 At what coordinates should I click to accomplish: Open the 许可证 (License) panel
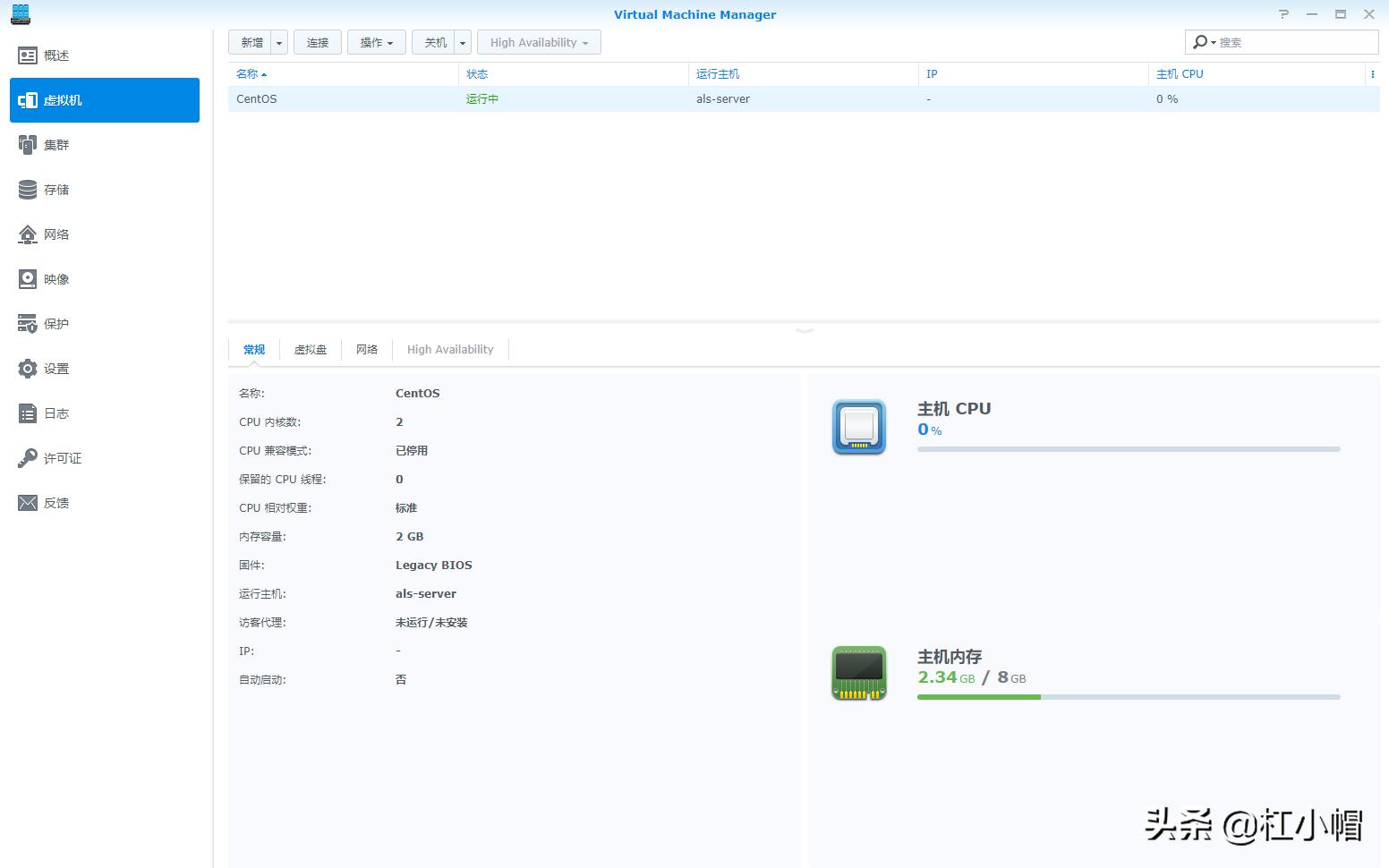(60, 457)
